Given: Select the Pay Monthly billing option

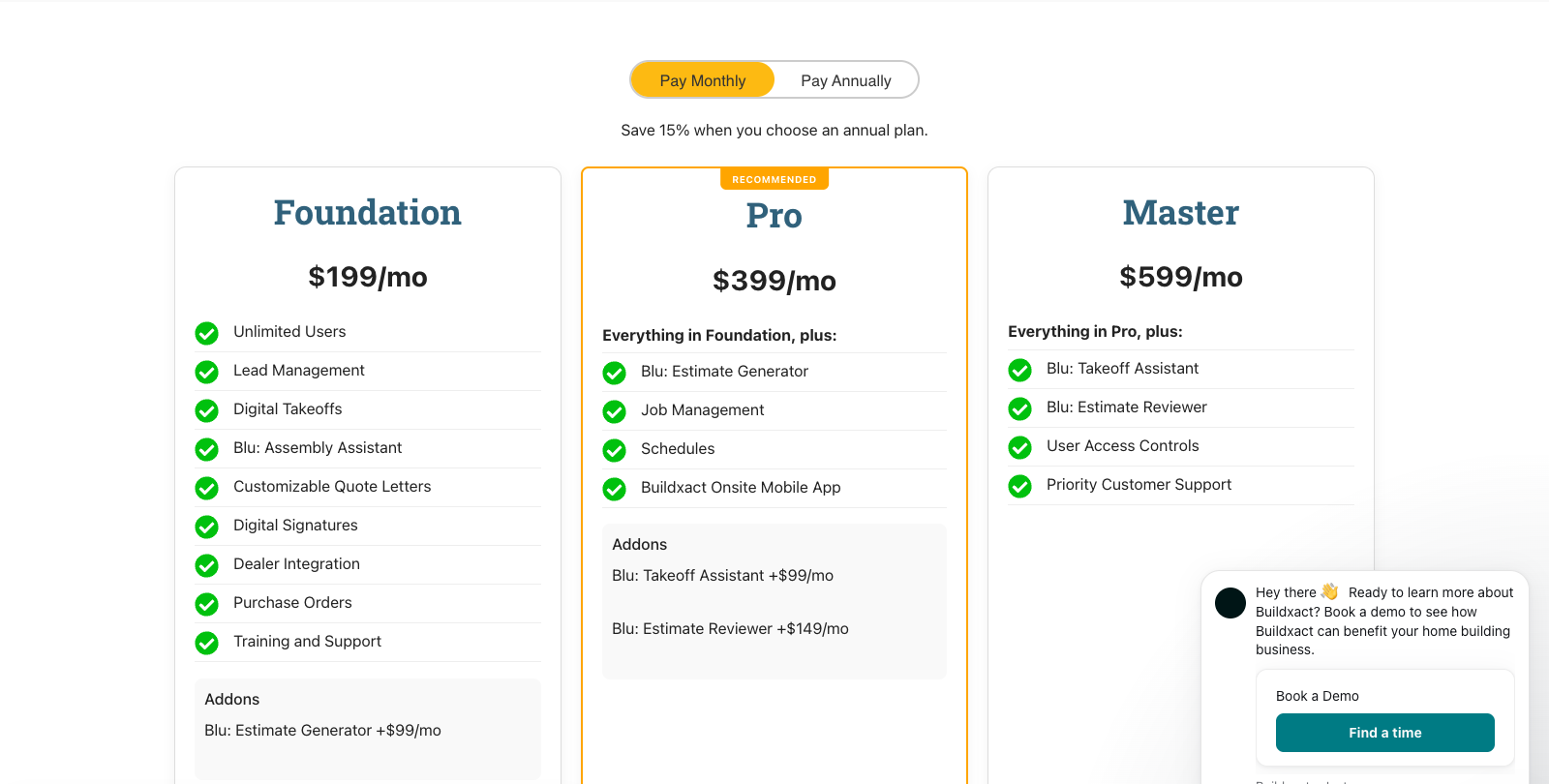Looking at the screenshot, I should tap(703, 80).
